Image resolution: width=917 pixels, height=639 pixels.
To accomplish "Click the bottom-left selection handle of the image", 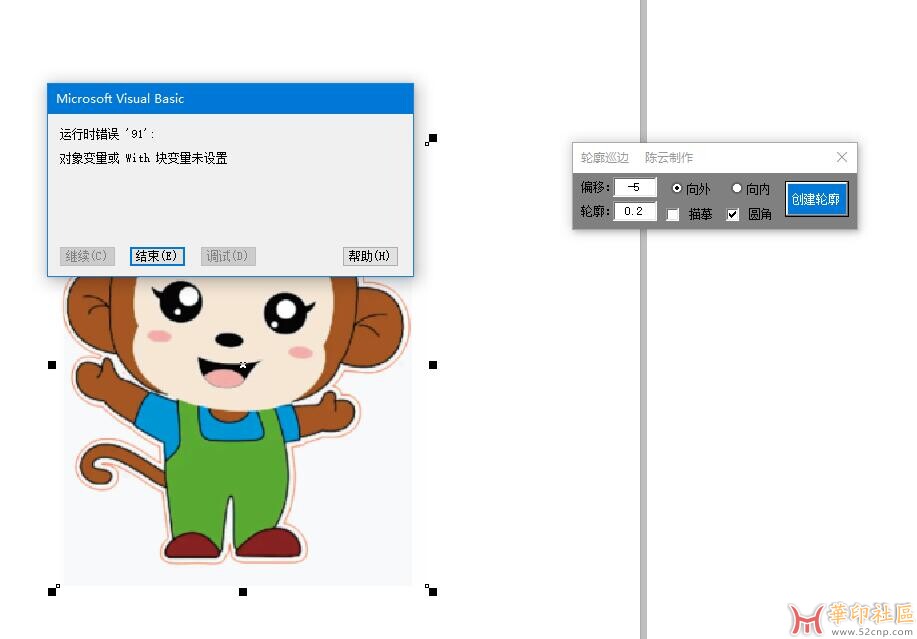I will [52, 592].
